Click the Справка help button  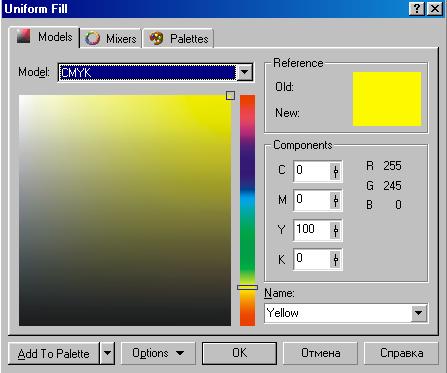[x=401, y=353]
